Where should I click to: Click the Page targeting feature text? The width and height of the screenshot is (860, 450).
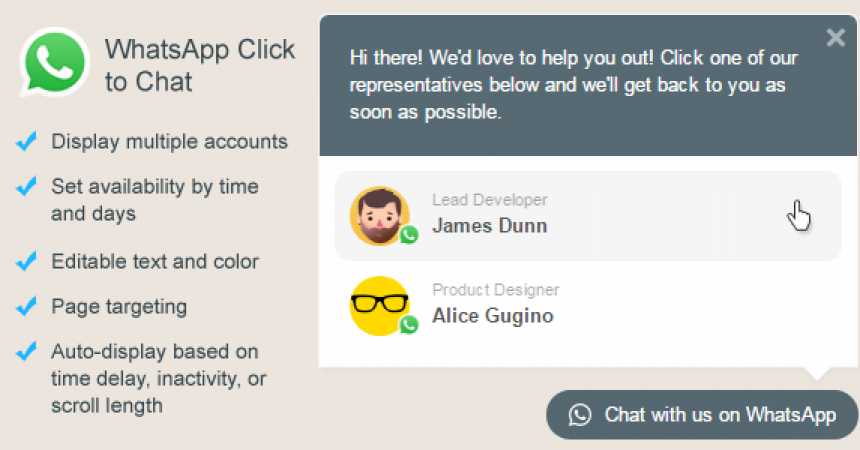[119, 307]
